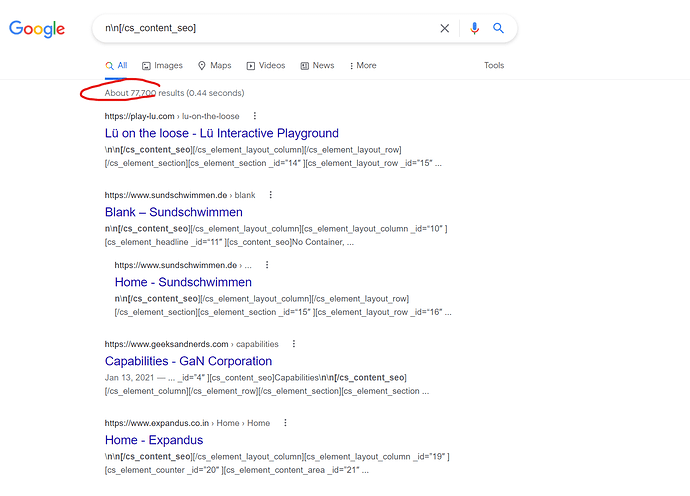
Task: Open the More search categories menu
Action: coord(363,66)
